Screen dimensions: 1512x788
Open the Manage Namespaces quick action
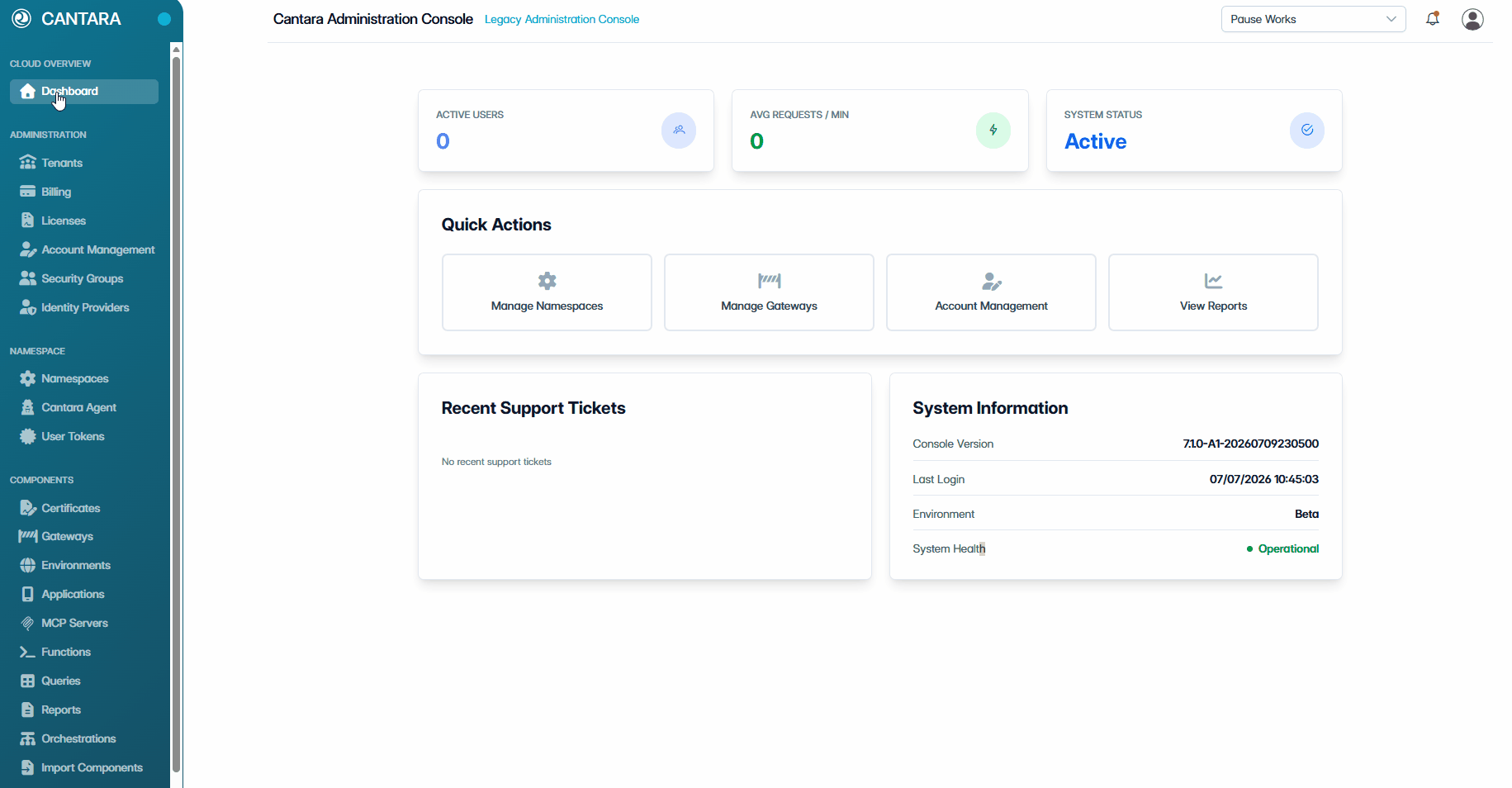[547, 292]
